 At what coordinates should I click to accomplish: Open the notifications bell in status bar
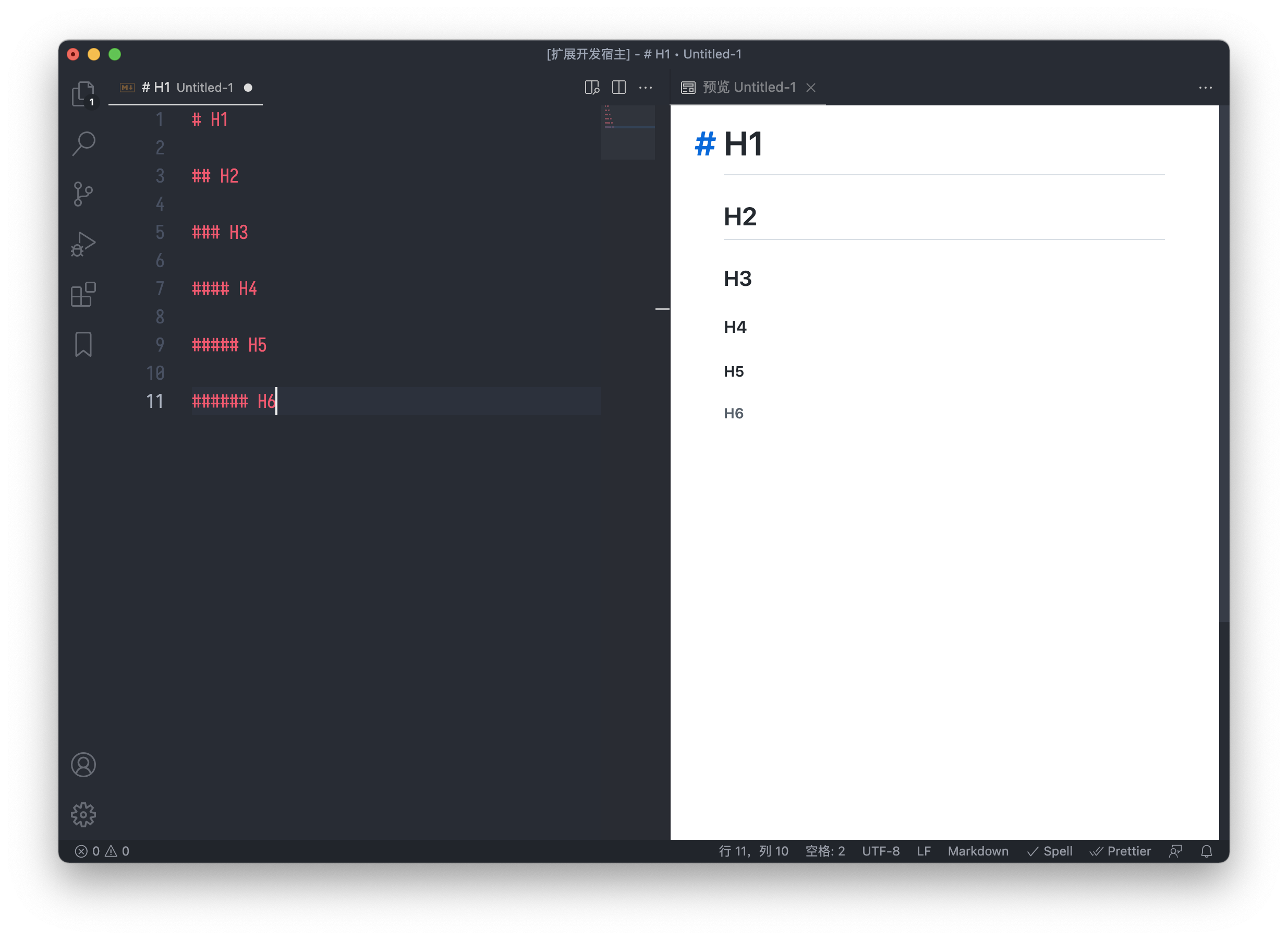pos(1206,851)
